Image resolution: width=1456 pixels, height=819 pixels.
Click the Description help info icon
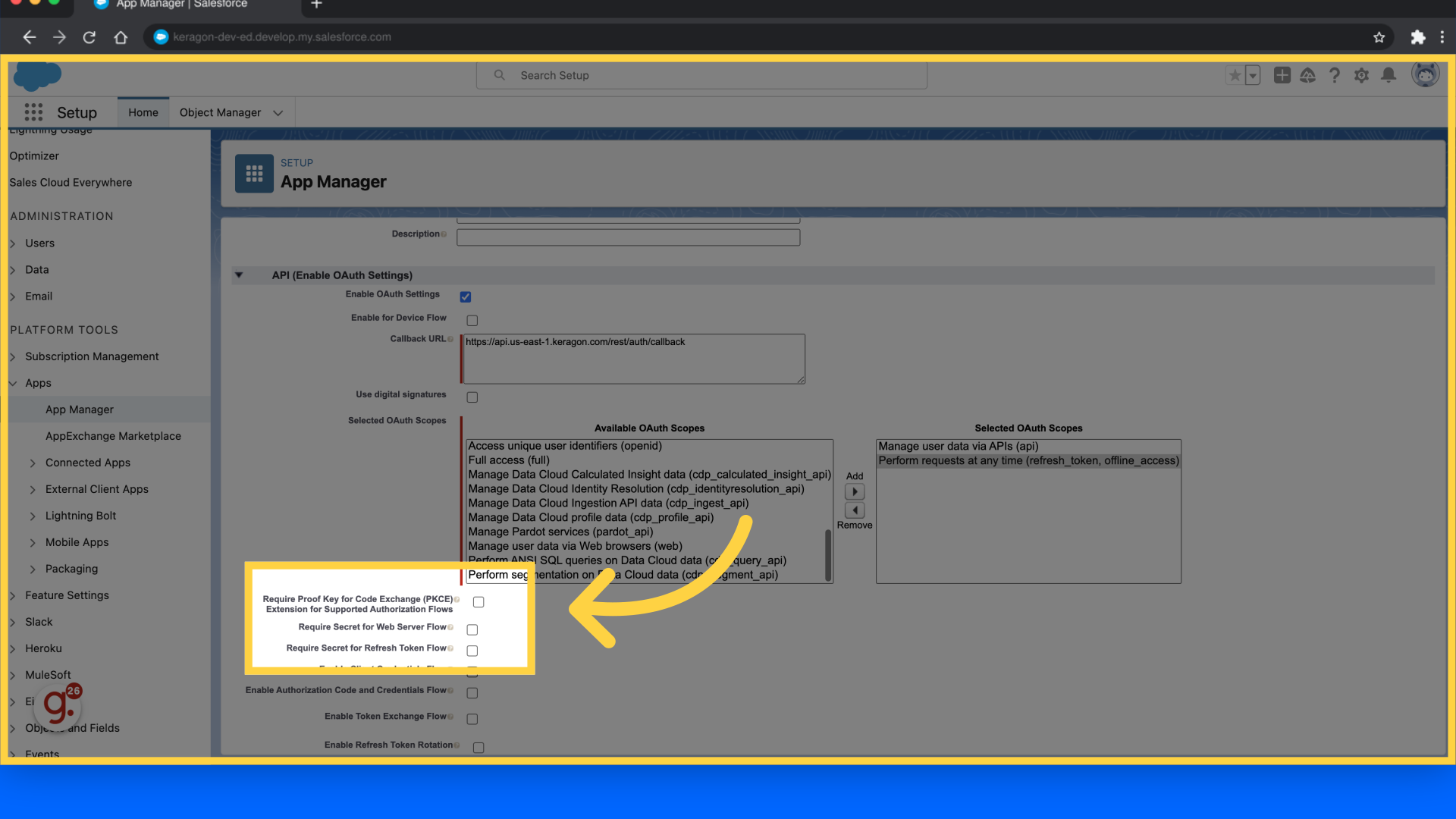(444, 234)
